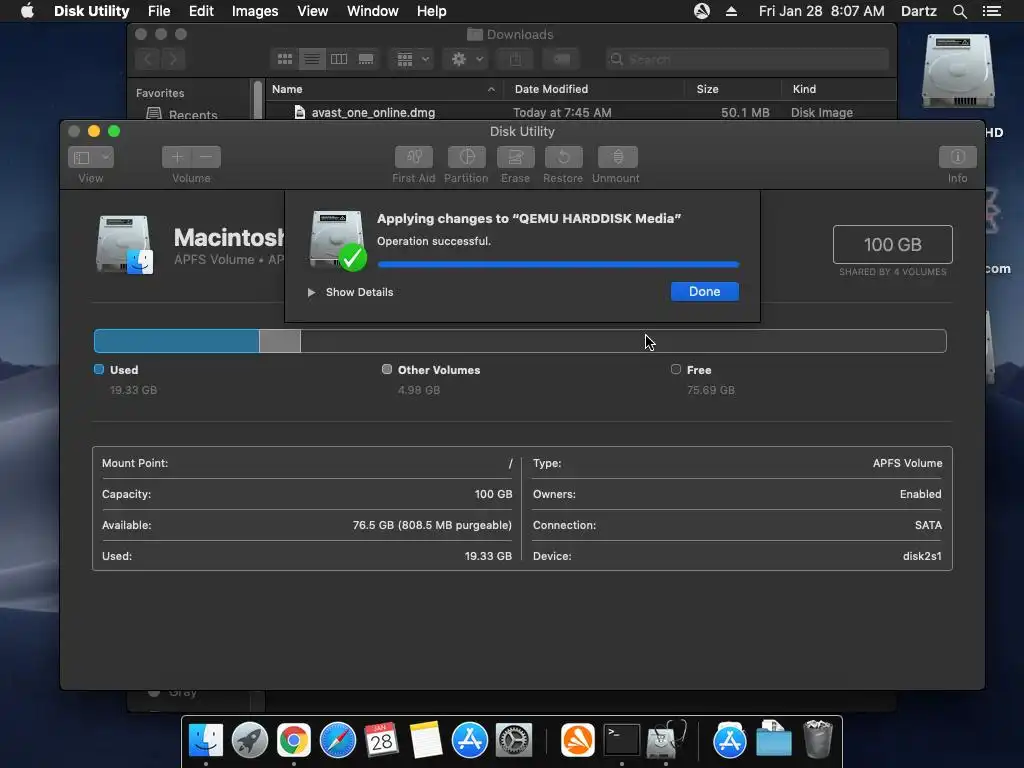
Task: Click the Avast icon in menu bar
Action: [x=701, y=11]
